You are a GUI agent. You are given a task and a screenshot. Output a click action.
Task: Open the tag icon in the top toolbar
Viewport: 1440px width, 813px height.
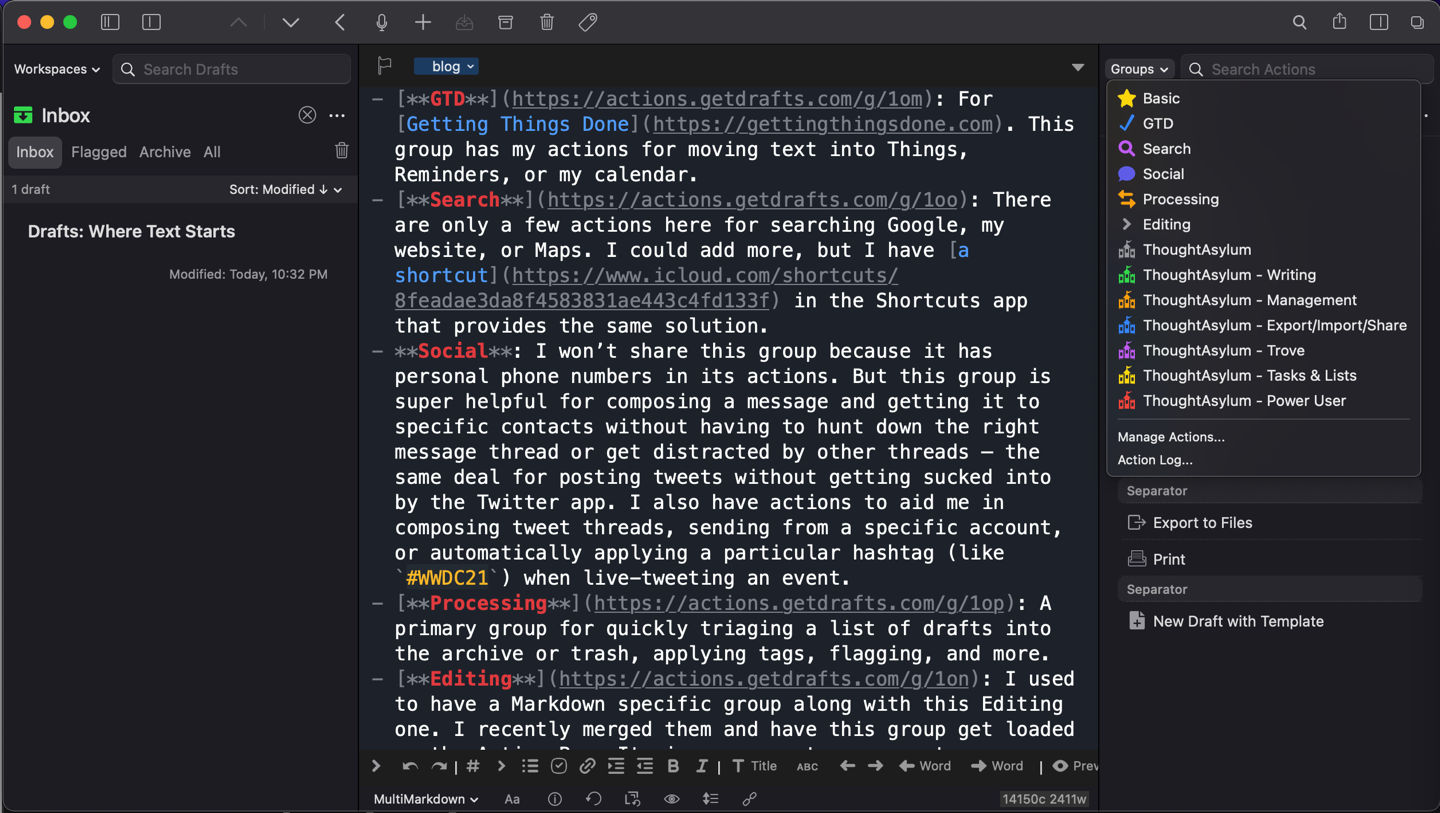pos(588,22)
